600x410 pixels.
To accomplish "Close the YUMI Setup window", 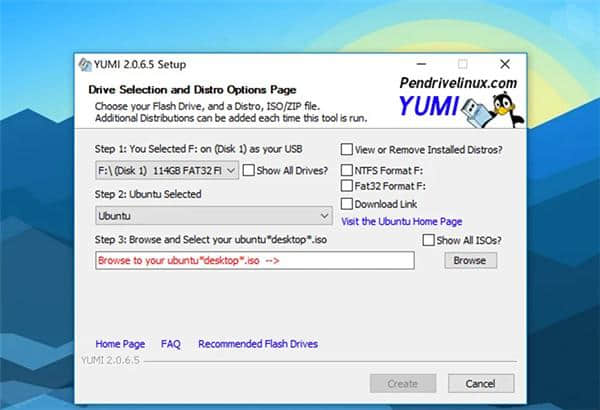I will coord(505,64).
